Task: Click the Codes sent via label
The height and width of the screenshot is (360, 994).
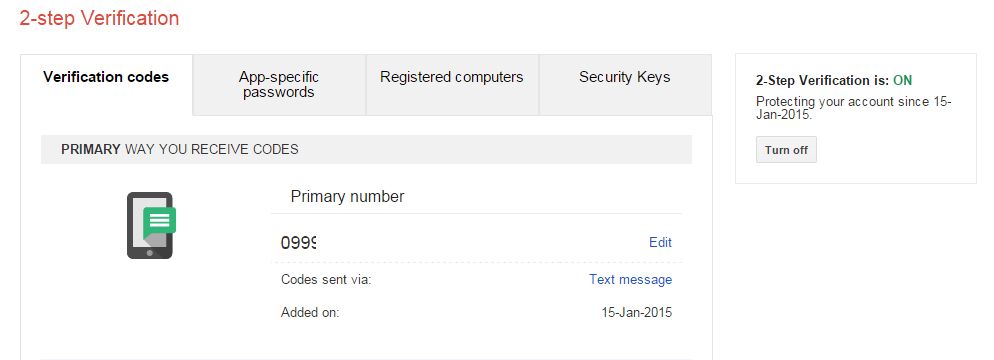Action: click(326, 280)
